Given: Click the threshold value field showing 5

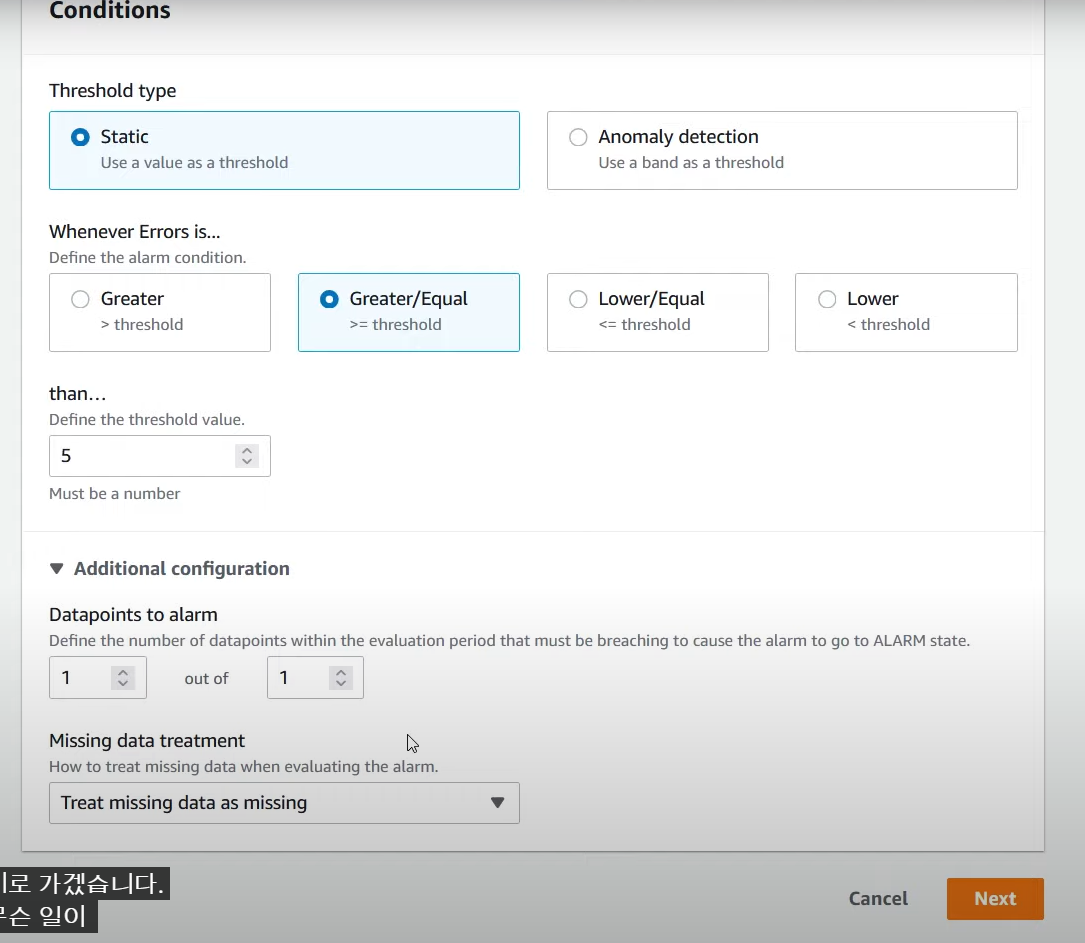Looking at the screenshot, I should coord(160,456).
